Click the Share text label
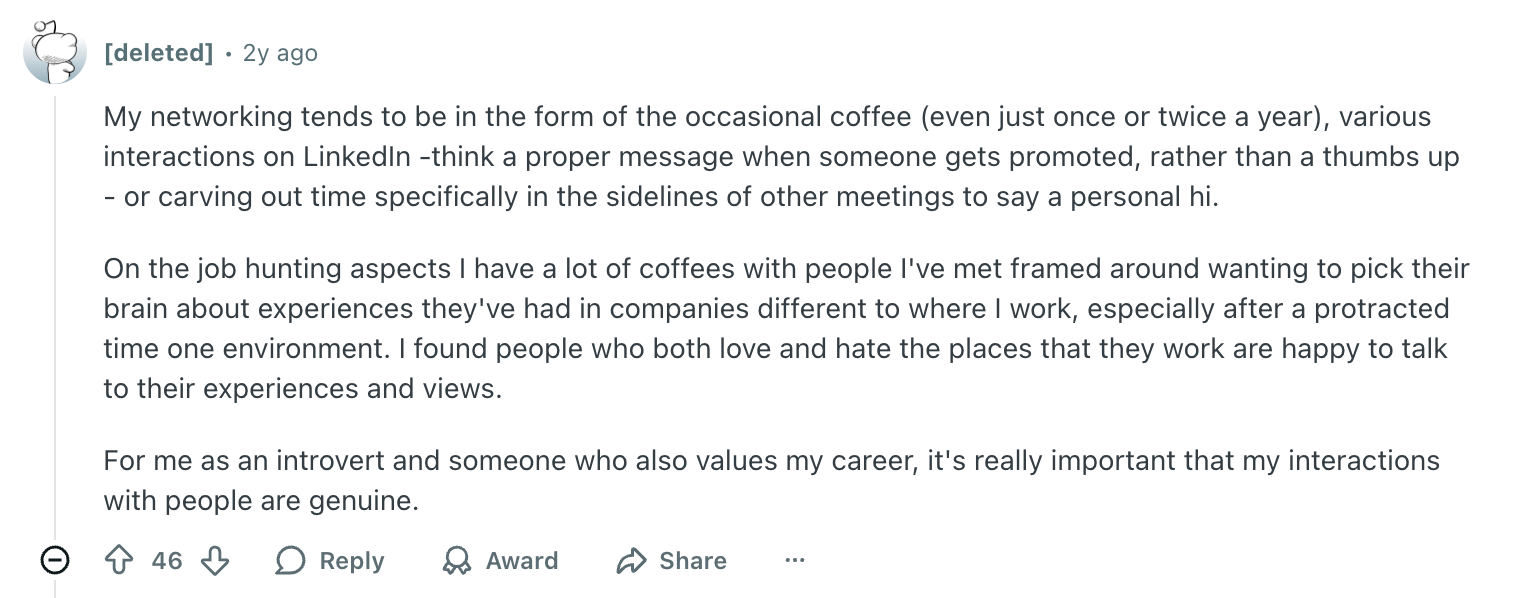 (x=693, y=561)
